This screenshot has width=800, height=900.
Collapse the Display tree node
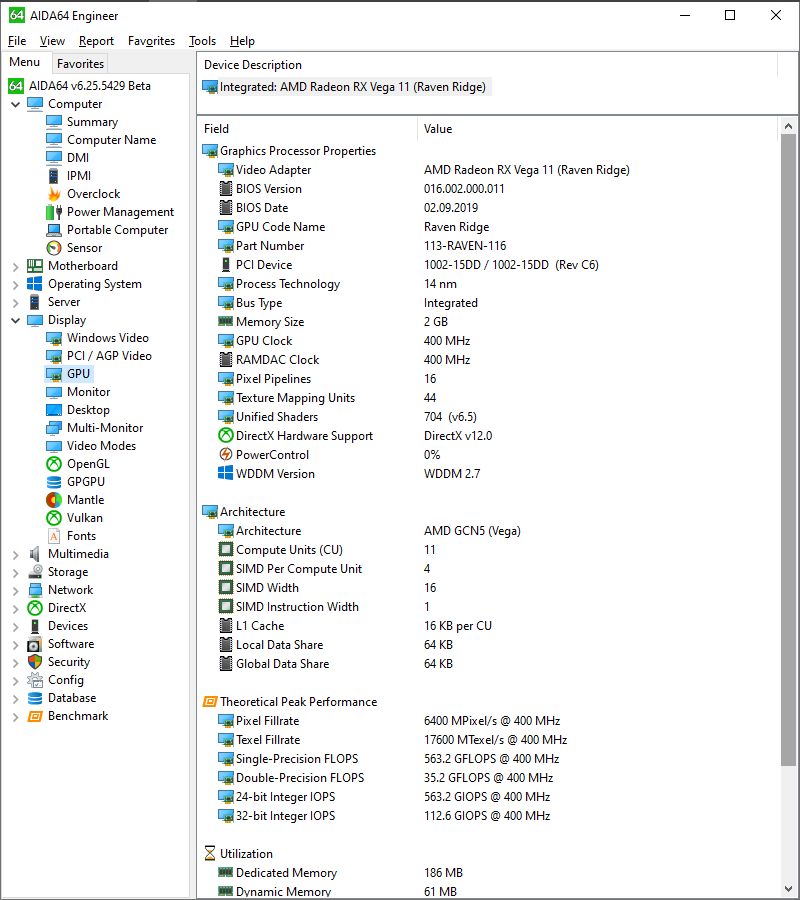coord(15,320)
